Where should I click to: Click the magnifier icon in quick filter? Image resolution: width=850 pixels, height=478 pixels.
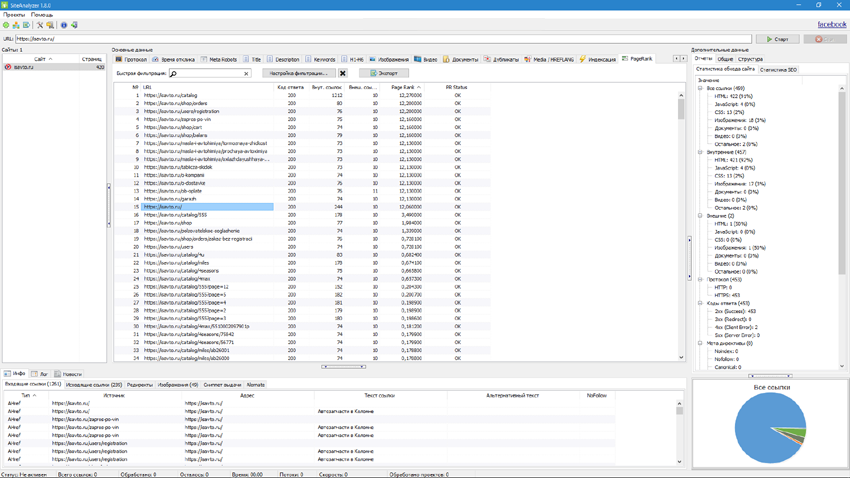point(173,73)
